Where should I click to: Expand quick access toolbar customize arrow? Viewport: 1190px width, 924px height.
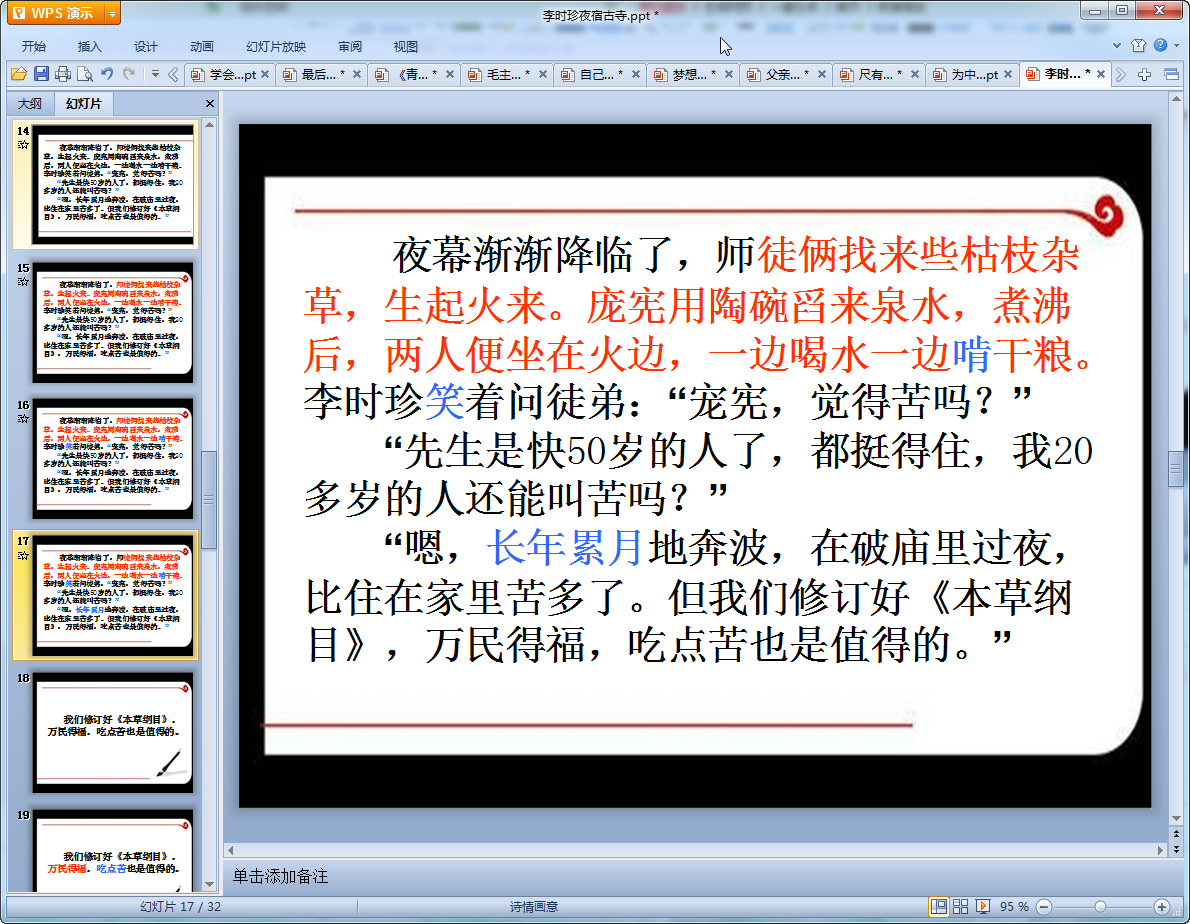tap(155, 74)
